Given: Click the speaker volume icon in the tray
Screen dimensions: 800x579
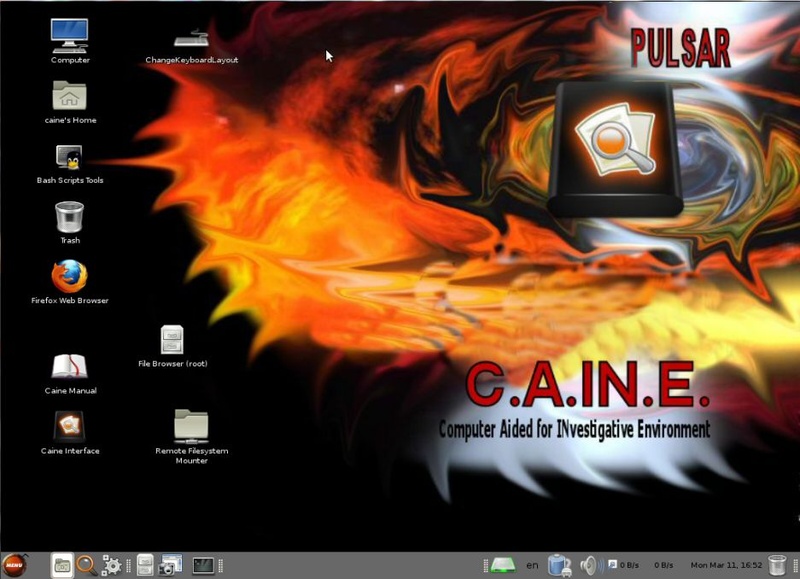Looking at the screenshot, I should [589, 565].
